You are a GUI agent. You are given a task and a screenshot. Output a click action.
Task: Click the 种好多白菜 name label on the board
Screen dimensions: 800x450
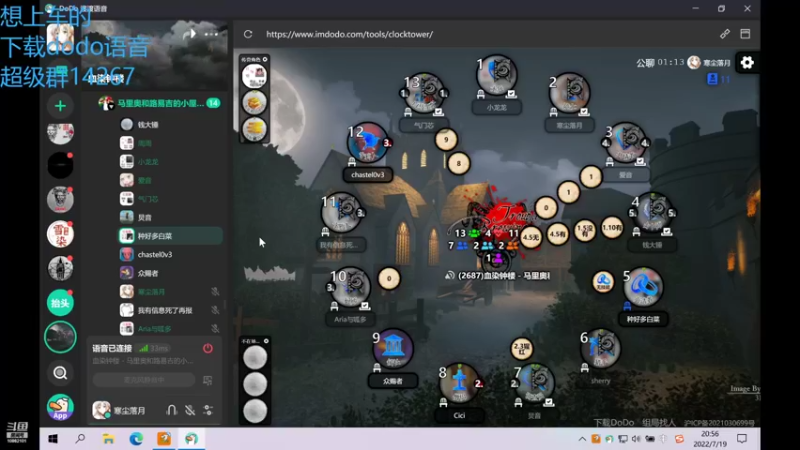[643, 319]
